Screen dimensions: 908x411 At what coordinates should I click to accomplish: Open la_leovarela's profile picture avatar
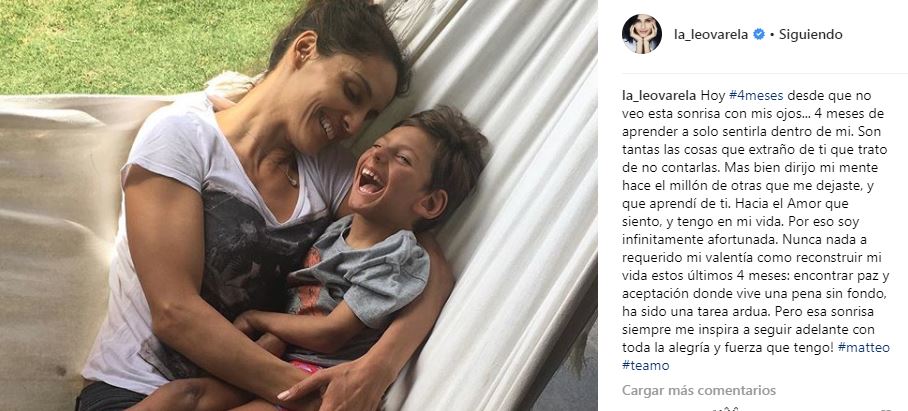(x=642, y=34)
